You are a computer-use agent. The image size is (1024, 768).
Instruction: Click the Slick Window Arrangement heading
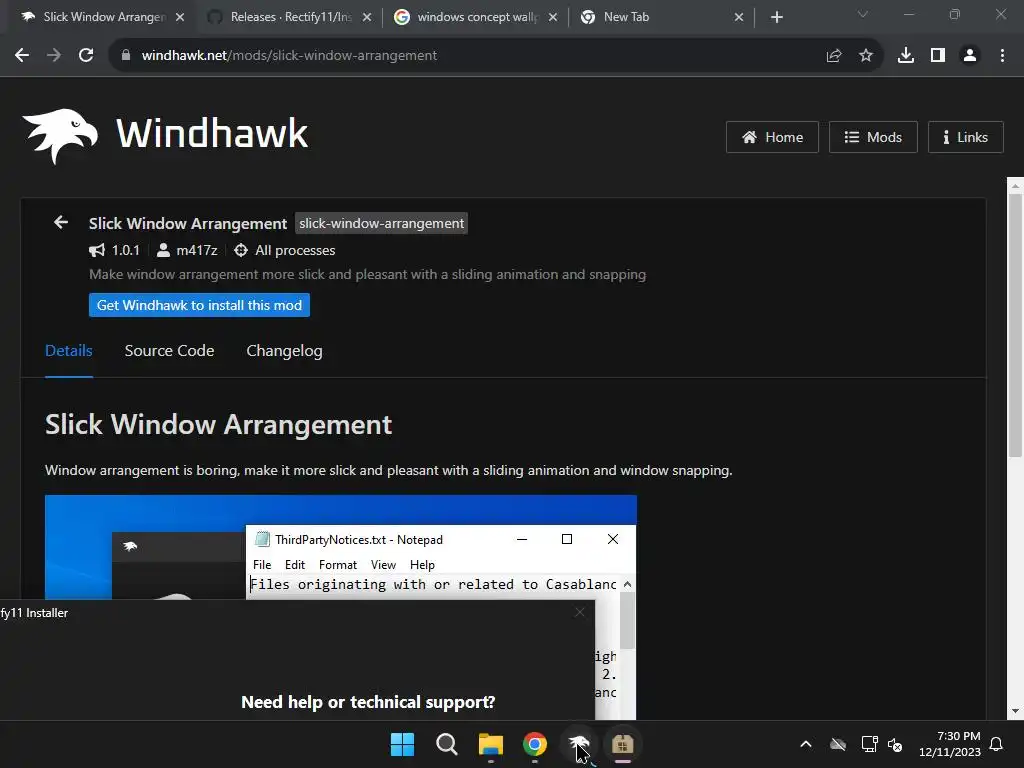click(218, 425)
